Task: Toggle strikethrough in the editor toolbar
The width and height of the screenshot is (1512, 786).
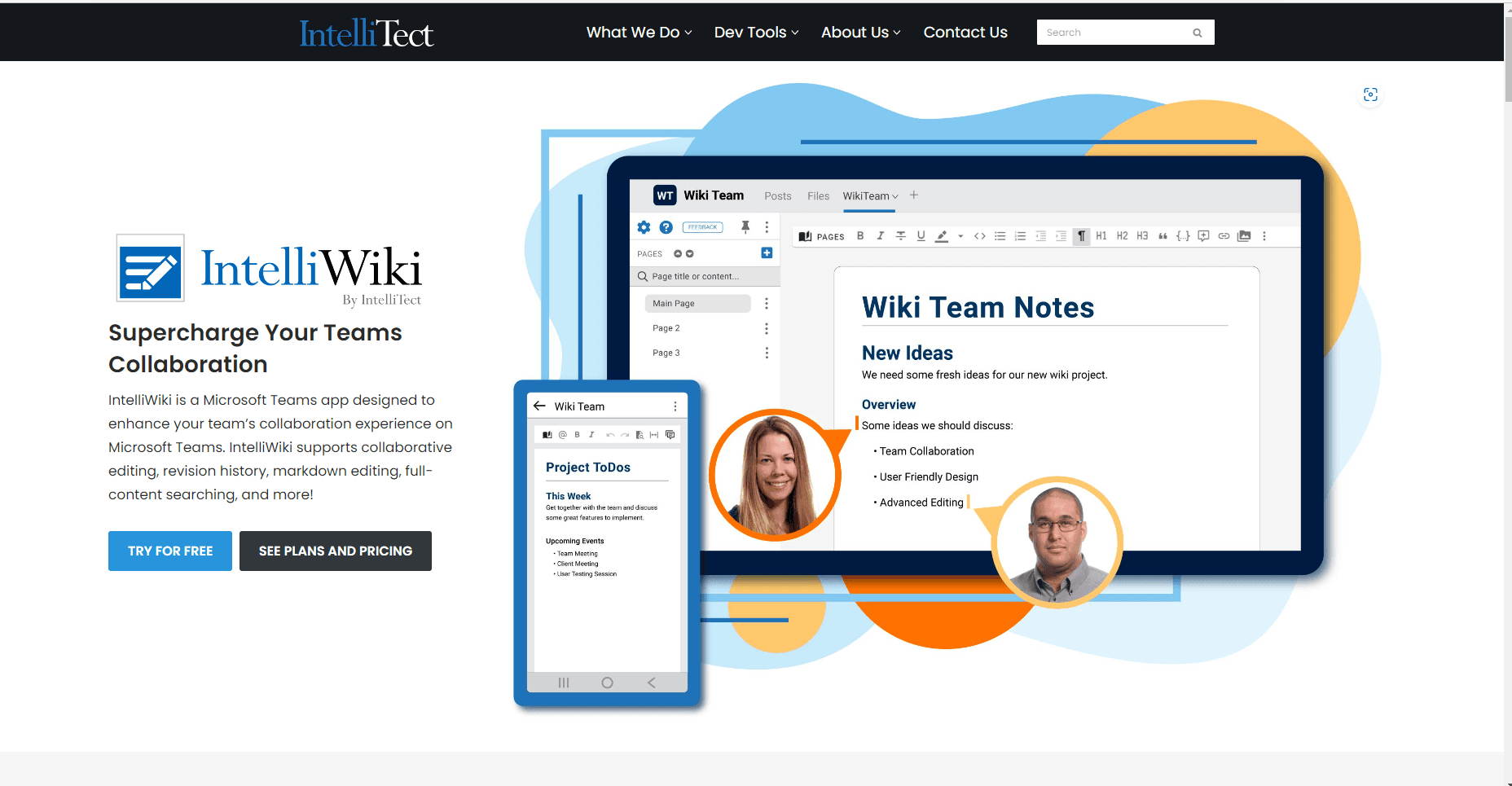Action: point(900,236)
